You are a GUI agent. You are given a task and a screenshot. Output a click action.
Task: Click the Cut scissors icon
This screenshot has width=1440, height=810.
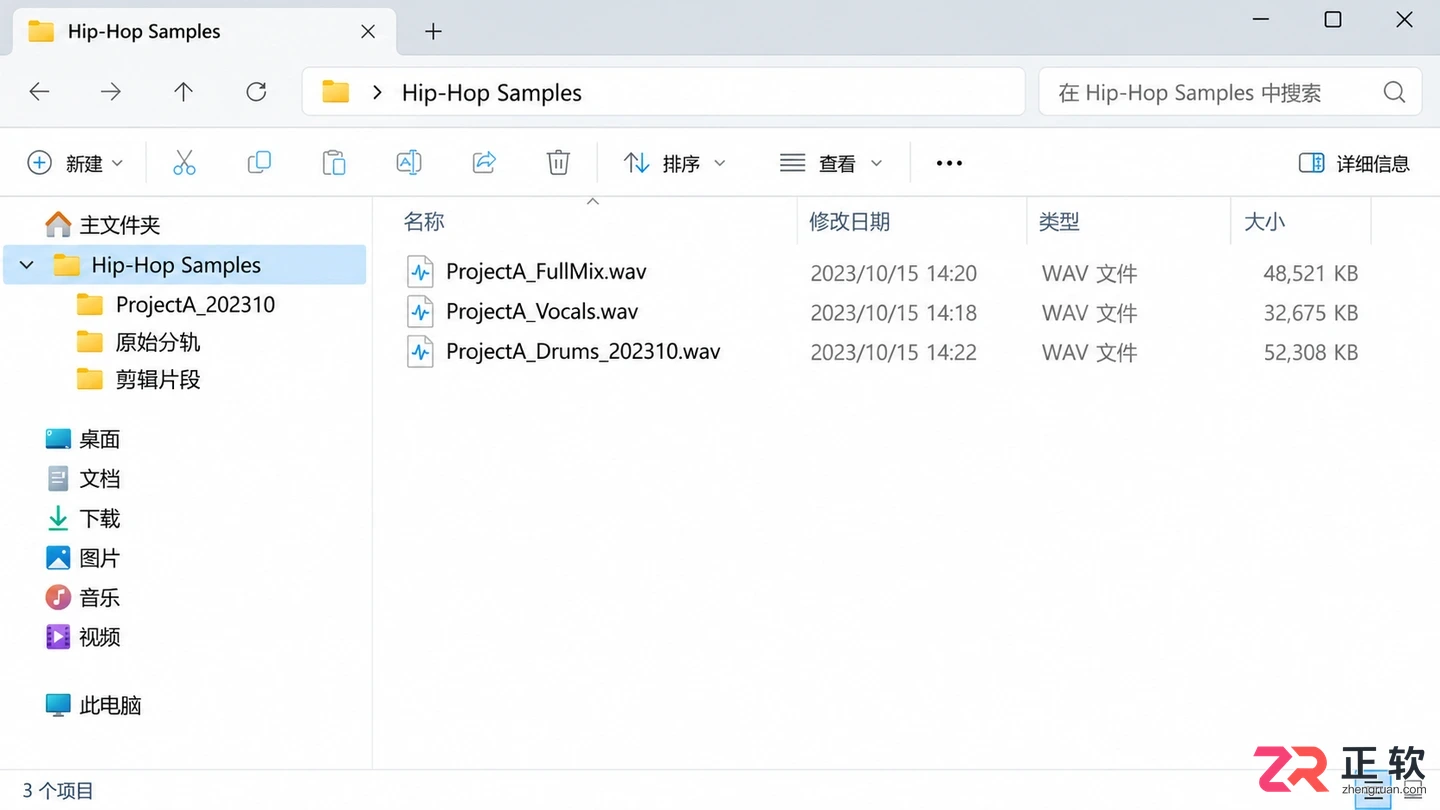click(x=184, y=163)
